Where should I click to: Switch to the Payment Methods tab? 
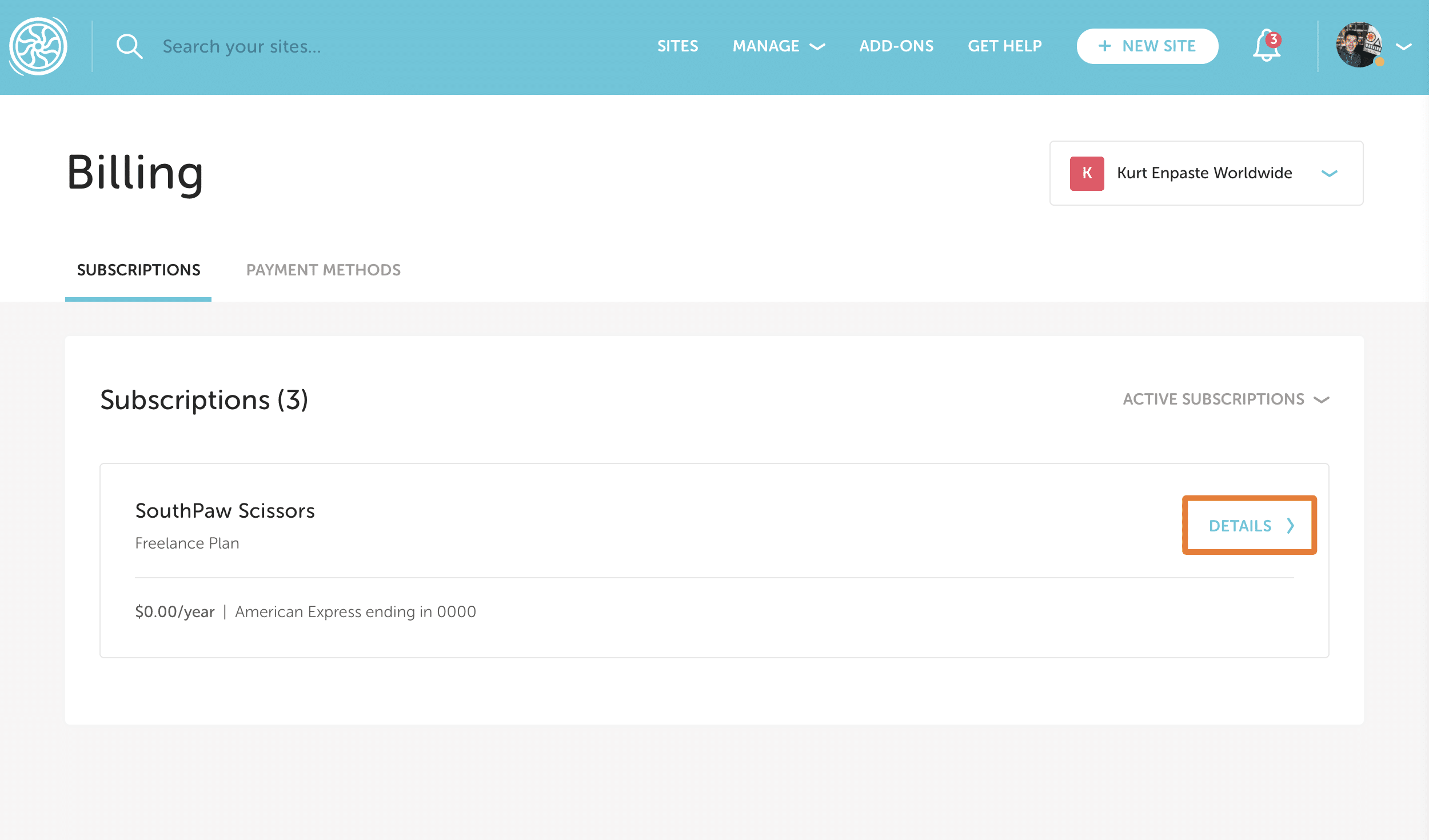pos(323,270)
